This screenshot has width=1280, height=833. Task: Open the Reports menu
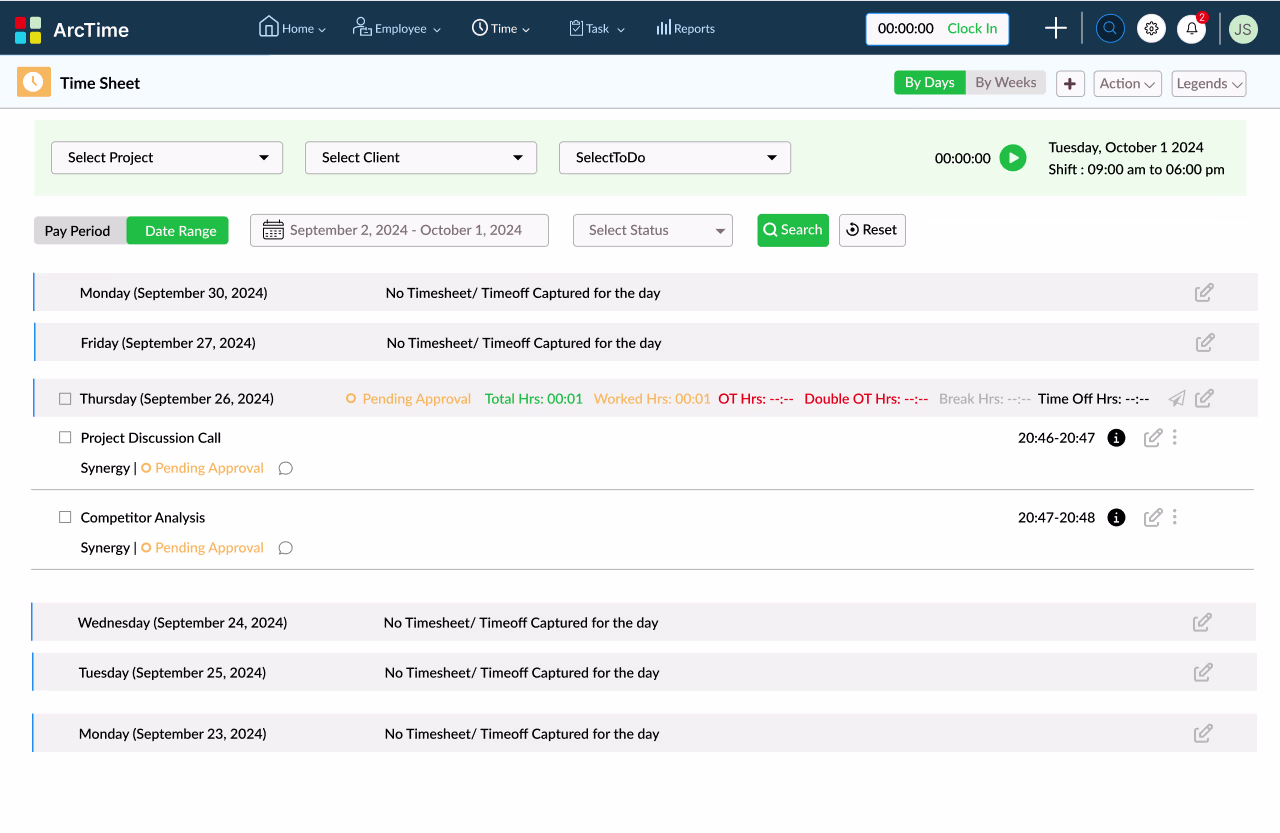click(x=685, y=28)
